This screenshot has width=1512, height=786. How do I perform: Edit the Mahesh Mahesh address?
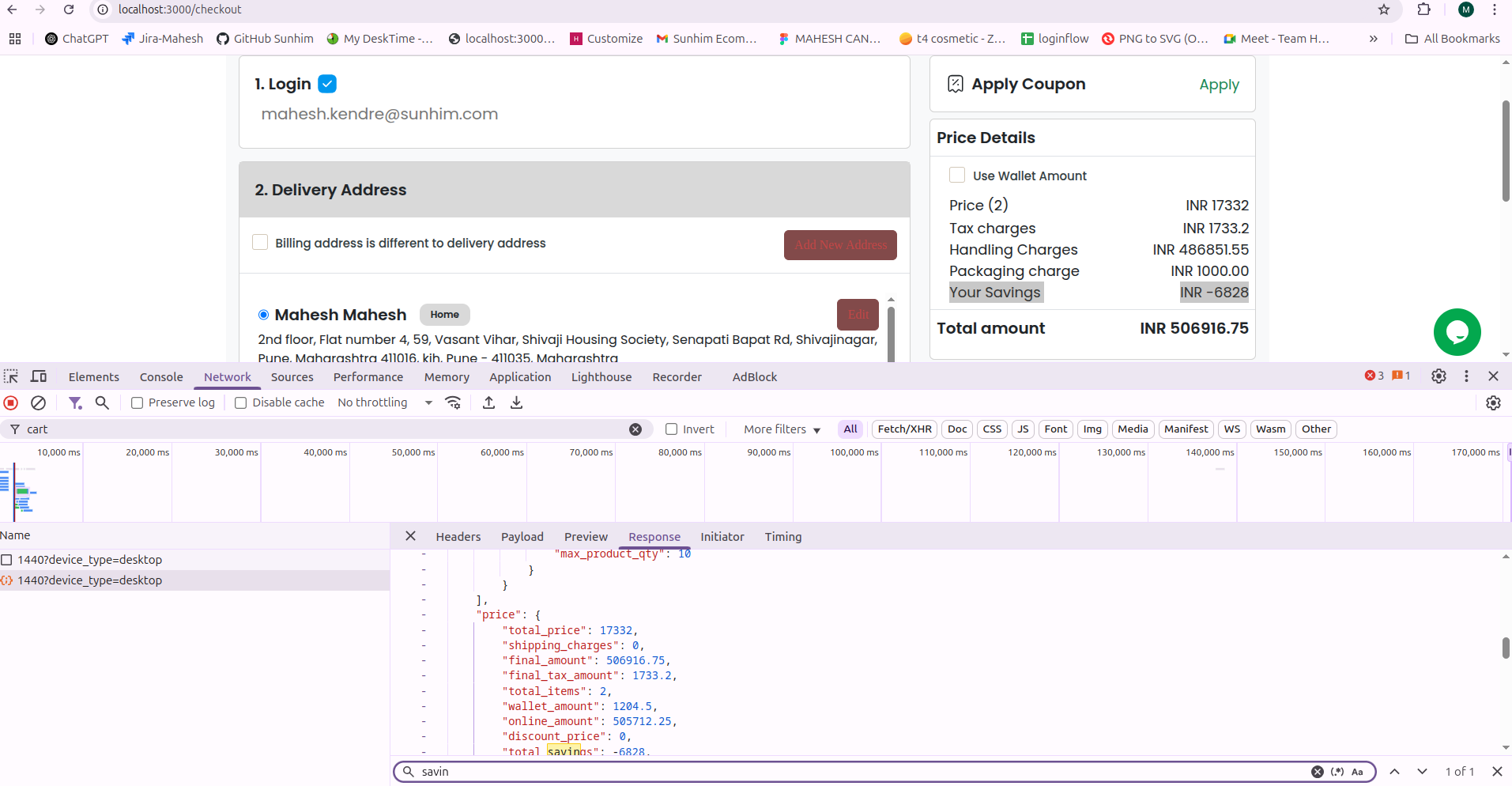[x=858, y=315]
